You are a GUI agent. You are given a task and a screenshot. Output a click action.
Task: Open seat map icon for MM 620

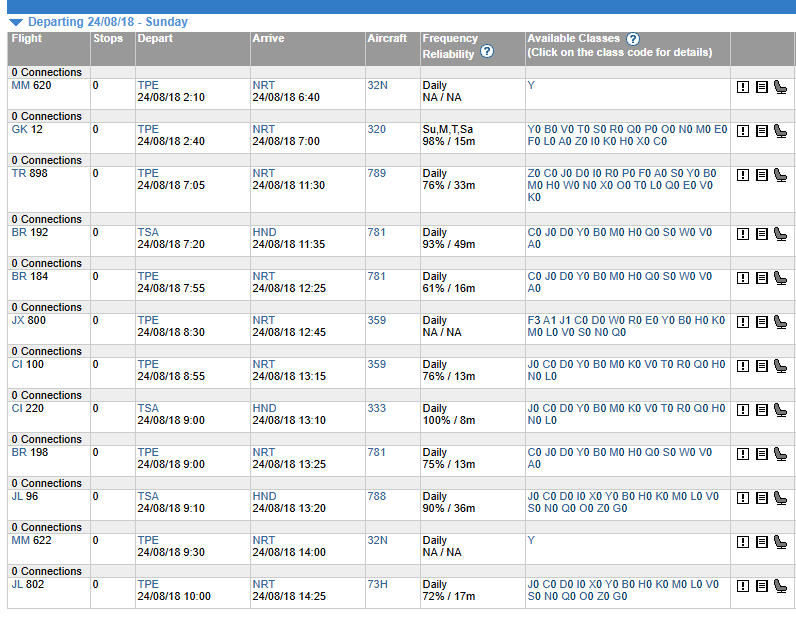click(x=780, y=87)
